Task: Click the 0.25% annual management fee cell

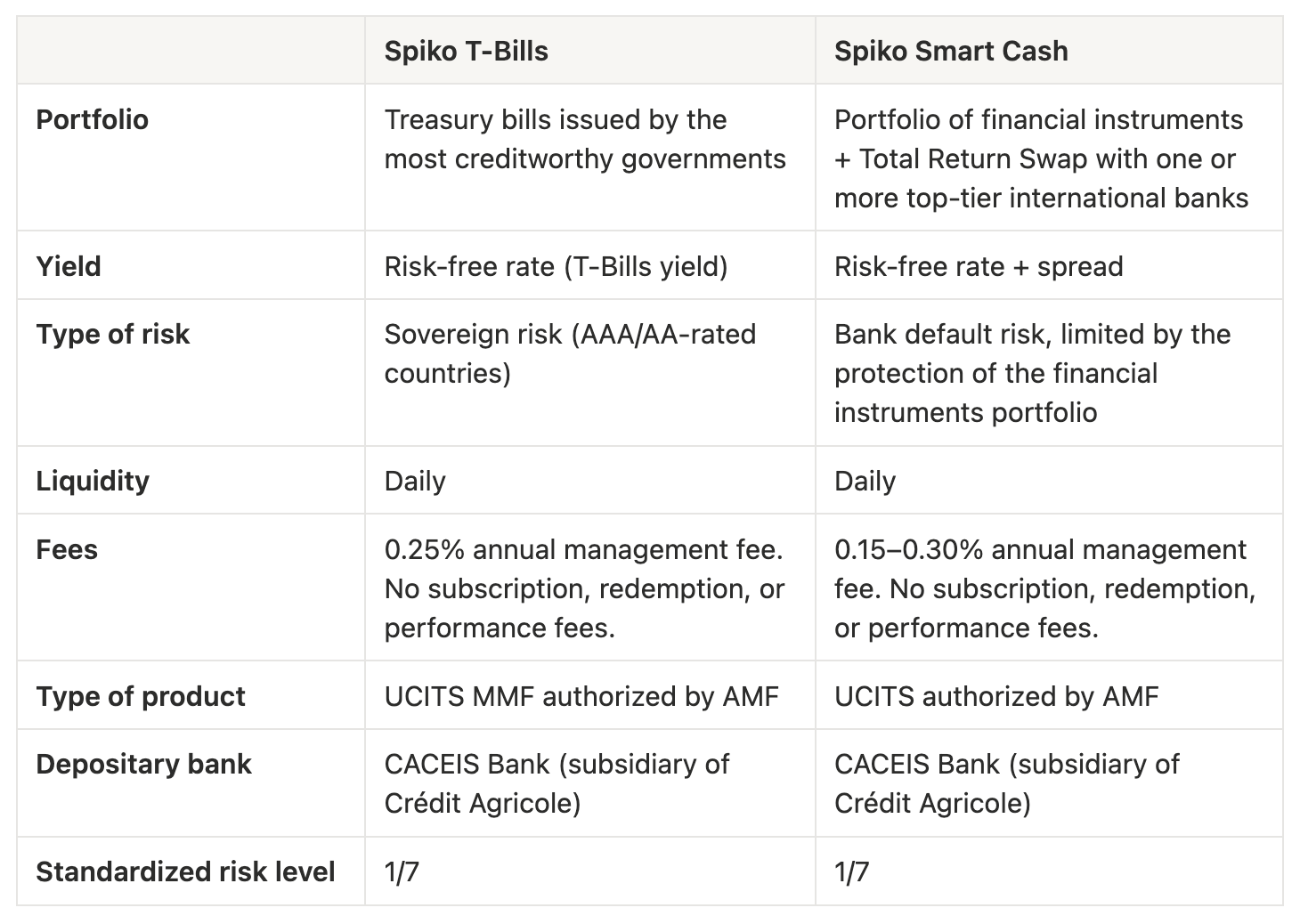Action: pyautogui.click(x=584, y=588)
